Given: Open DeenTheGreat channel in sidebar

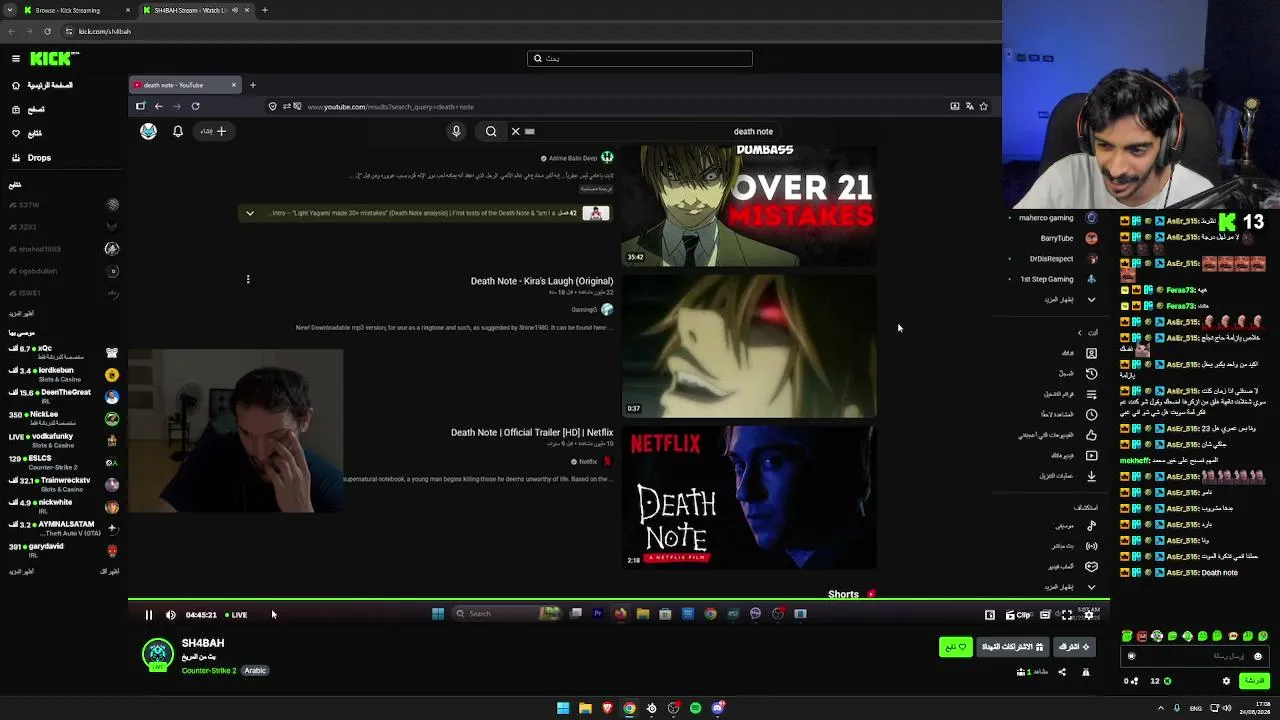Looking at the screenshot, I should tap(62, 396).
